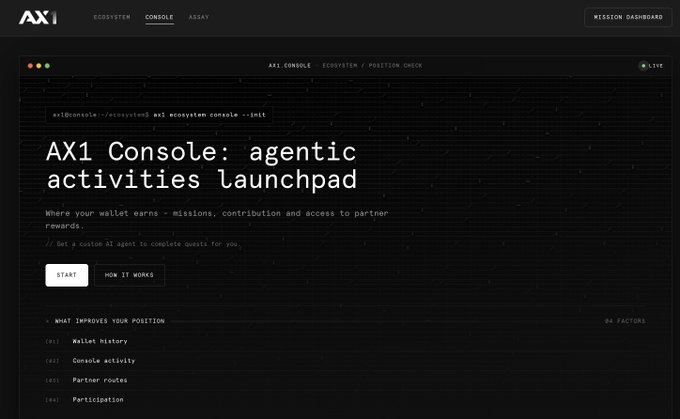Click the AX1 logo
The image size is (680, 419).
pos(38,17)
